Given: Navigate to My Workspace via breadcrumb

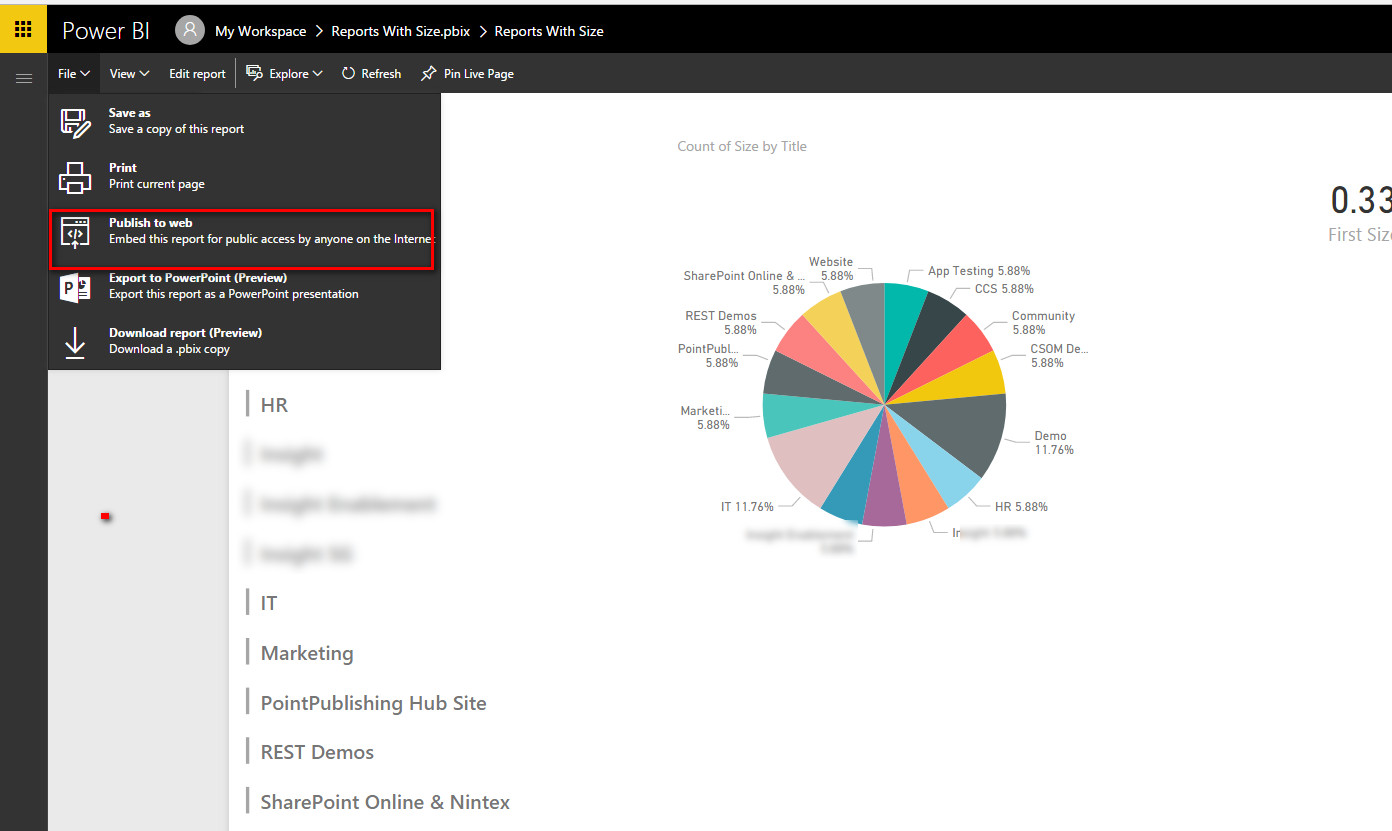Looking at the screenshot, I should tap(259, 30).
